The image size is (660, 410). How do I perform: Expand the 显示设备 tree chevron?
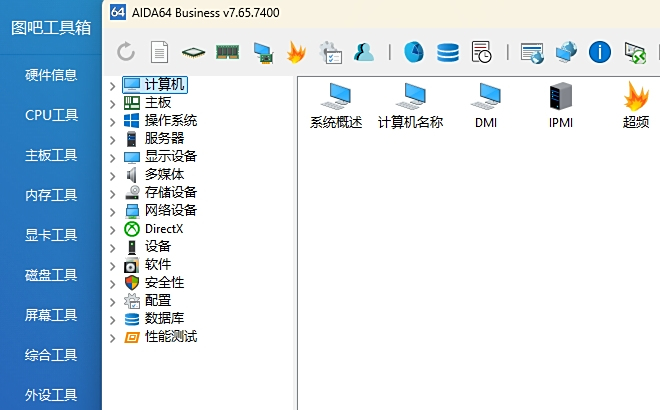(112, 158)
